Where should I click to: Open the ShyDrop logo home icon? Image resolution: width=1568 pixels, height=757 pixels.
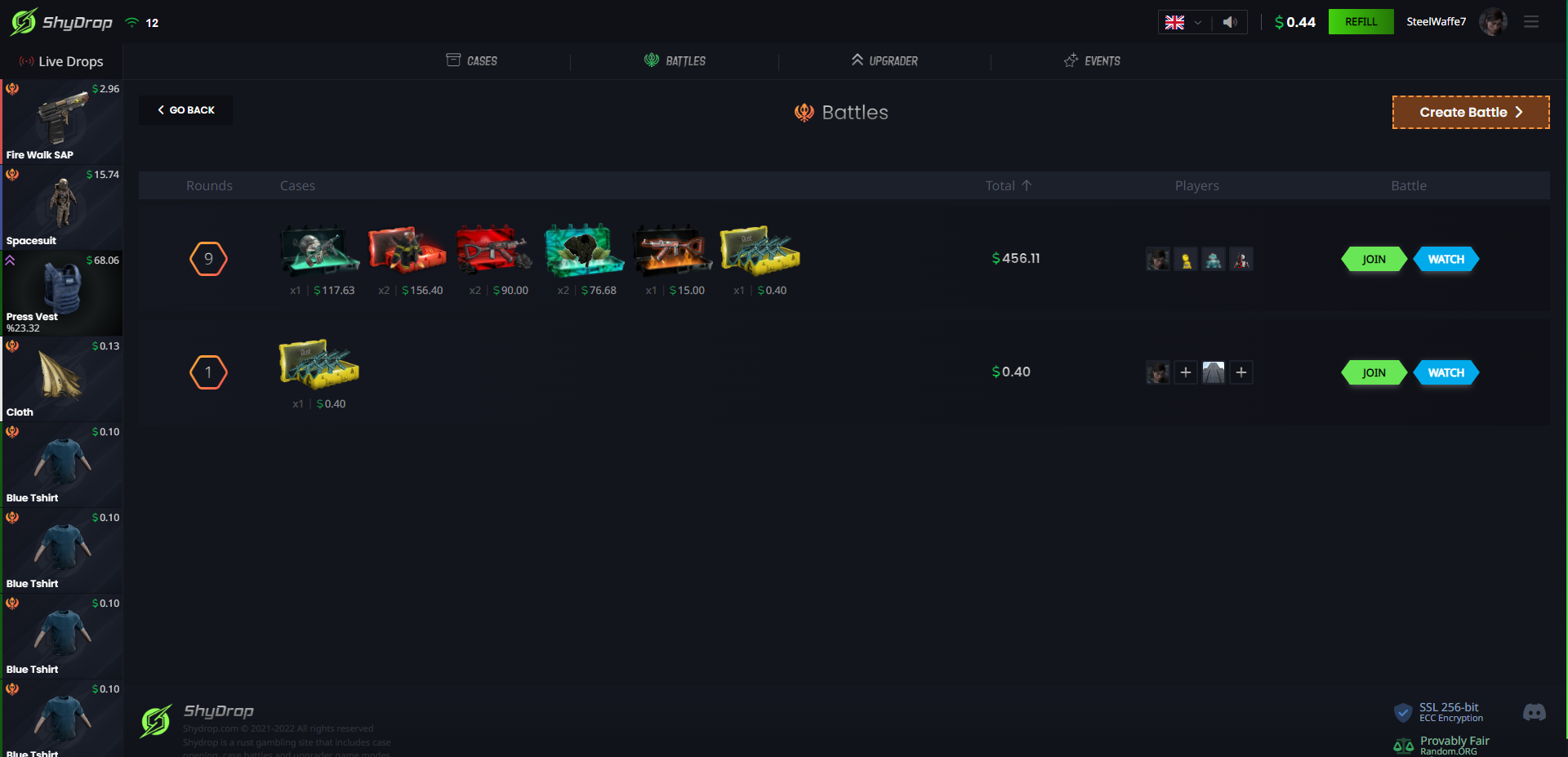[x=22, y=22]
